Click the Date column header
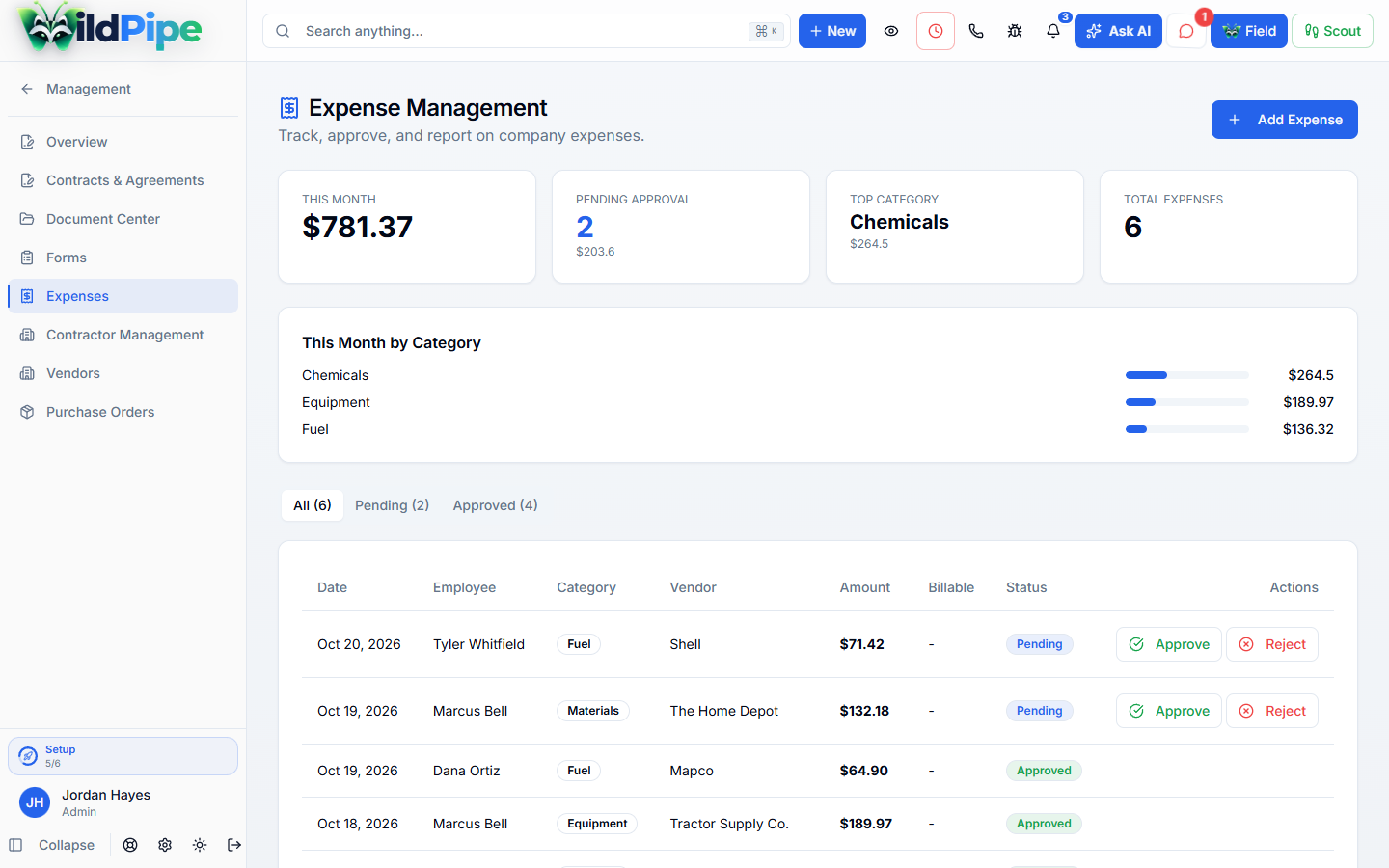 tap(332, 587)
